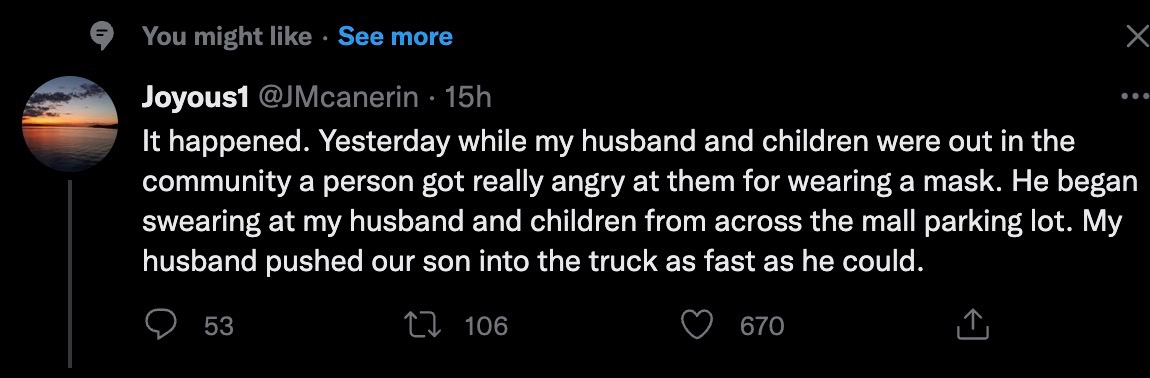Click the 670 likes count

(x=762, y=325)
